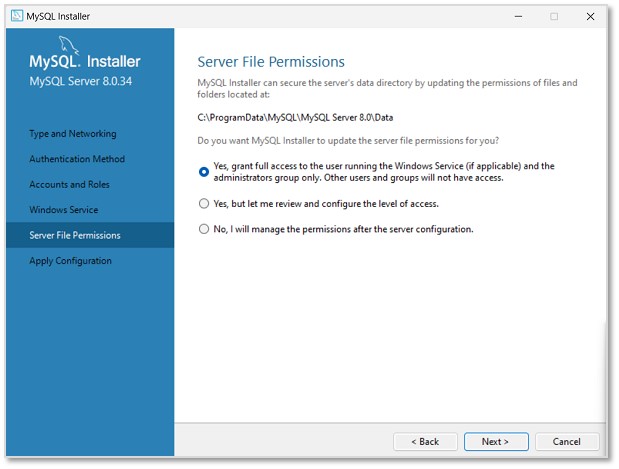Screen dimensions: 619x469
Task: Click the MySQL dolphin logo in sidebar
Action: point(70,45)
